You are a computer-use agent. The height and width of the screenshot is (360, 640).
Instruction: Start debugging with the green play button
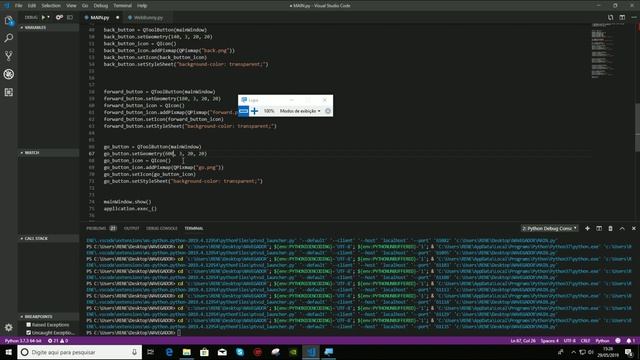[x=43, y=17]
